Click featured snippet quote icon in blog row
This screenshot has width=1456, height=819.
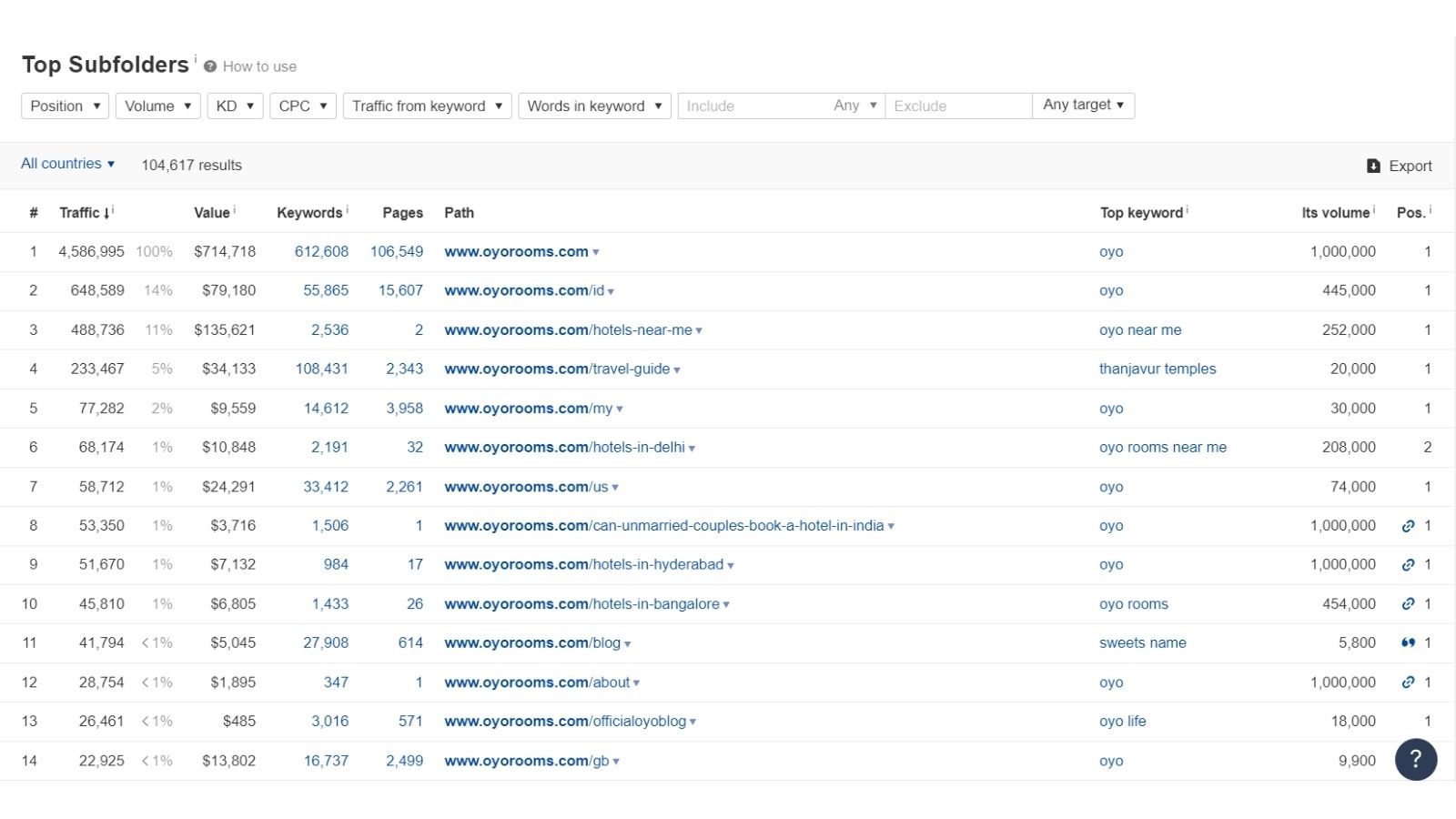pos(1408,643)
